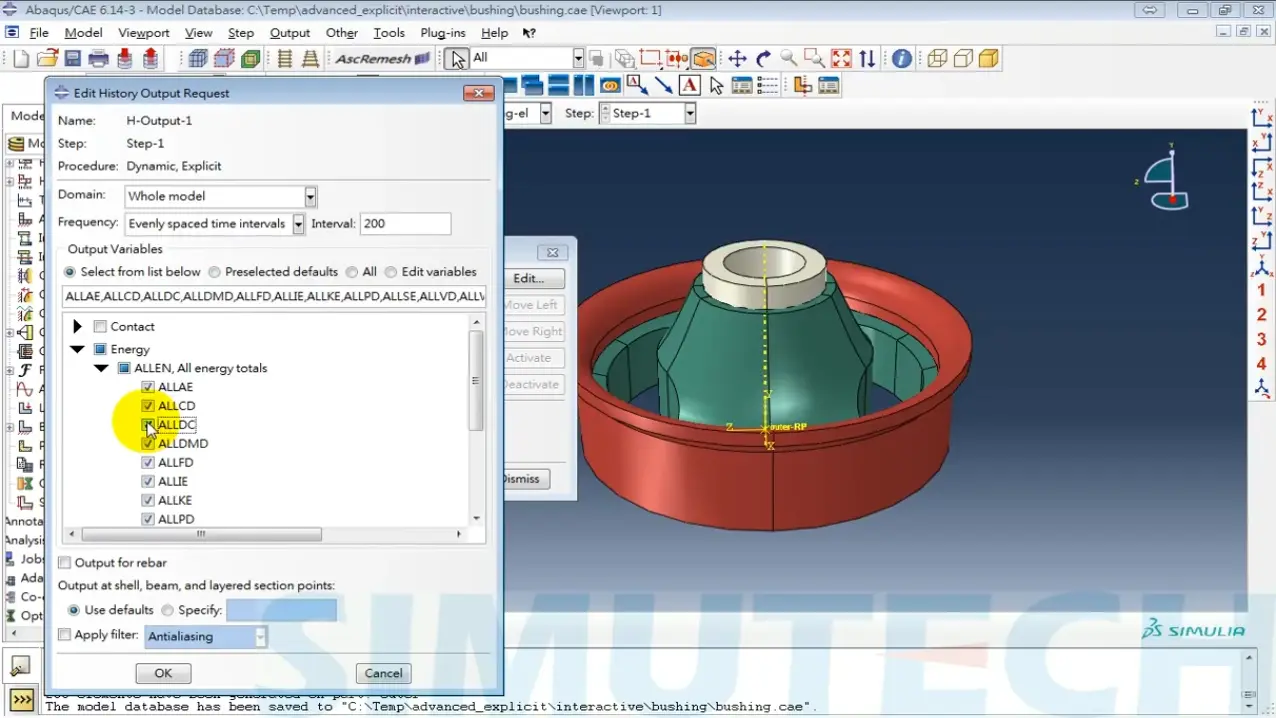
Task: Select the Magnify View tool
Action: [789, 59]
